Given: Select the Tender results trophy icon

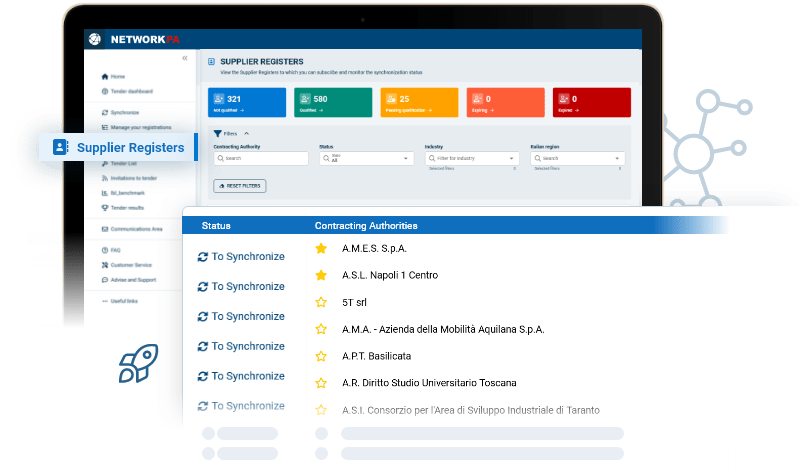Looking at the screenshot, I should (x=104, y=207).
